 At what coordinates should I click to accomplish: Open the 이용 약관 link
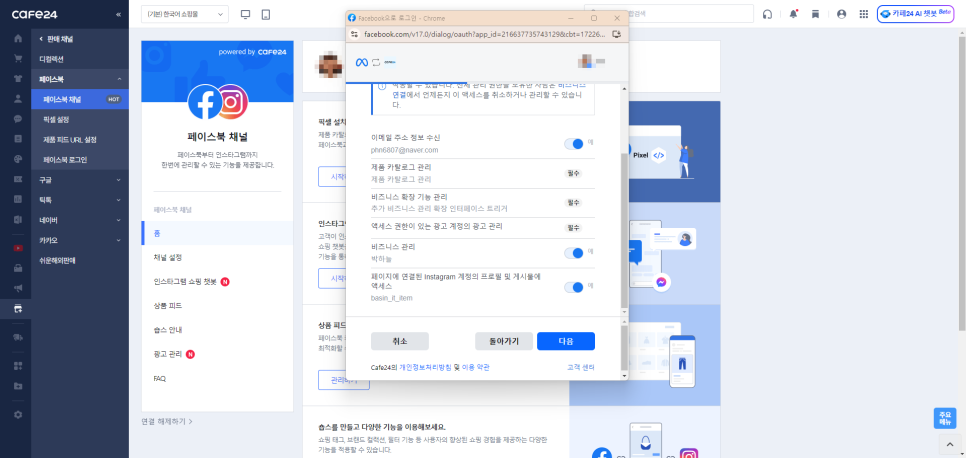click(476, 367)
